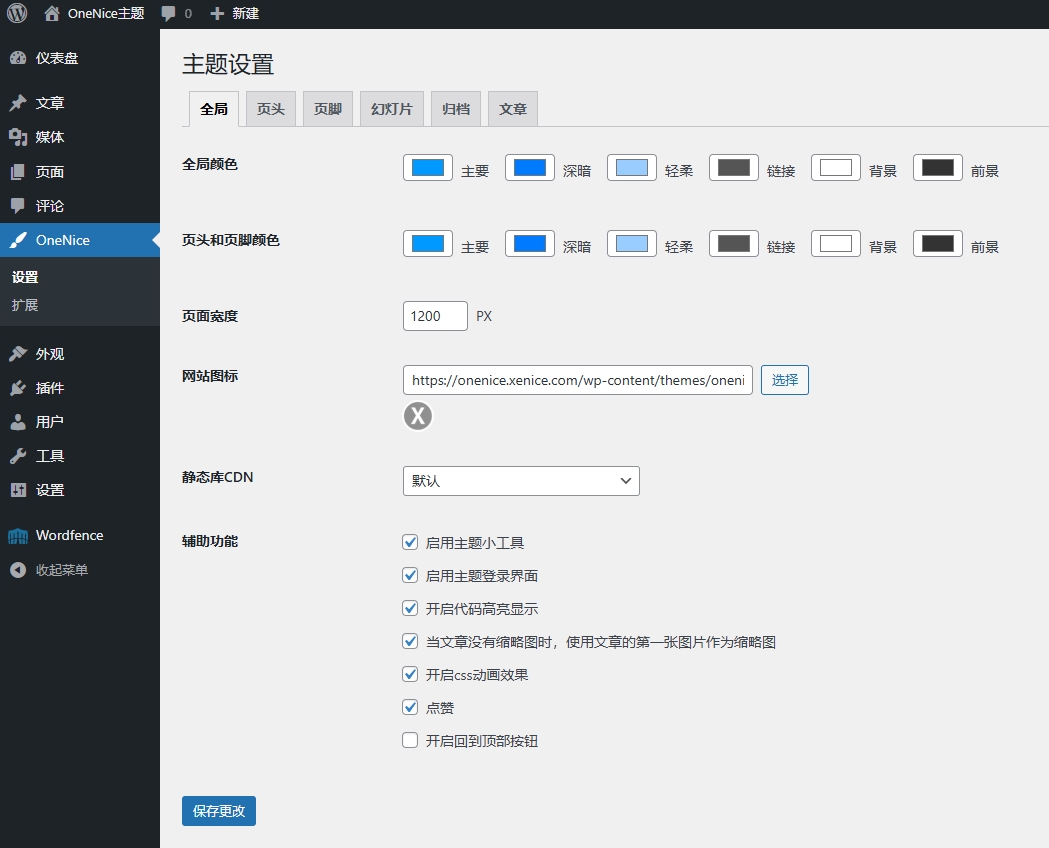Disable the 启用主题小工具 checkbox
The width and height of the screenshot is (1049, 848).
[x=410, y=542]
